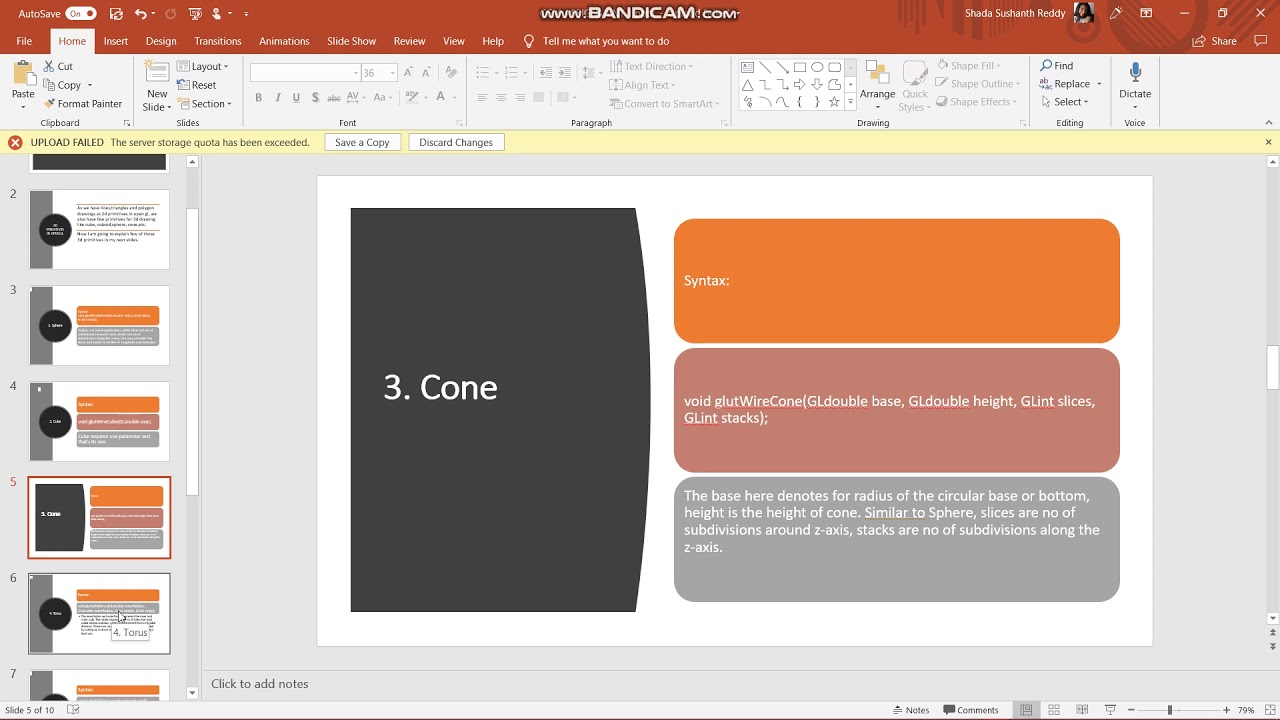Toggle the AutoSave switch off
Screen dimensions: 1280x720
(81, 14)
